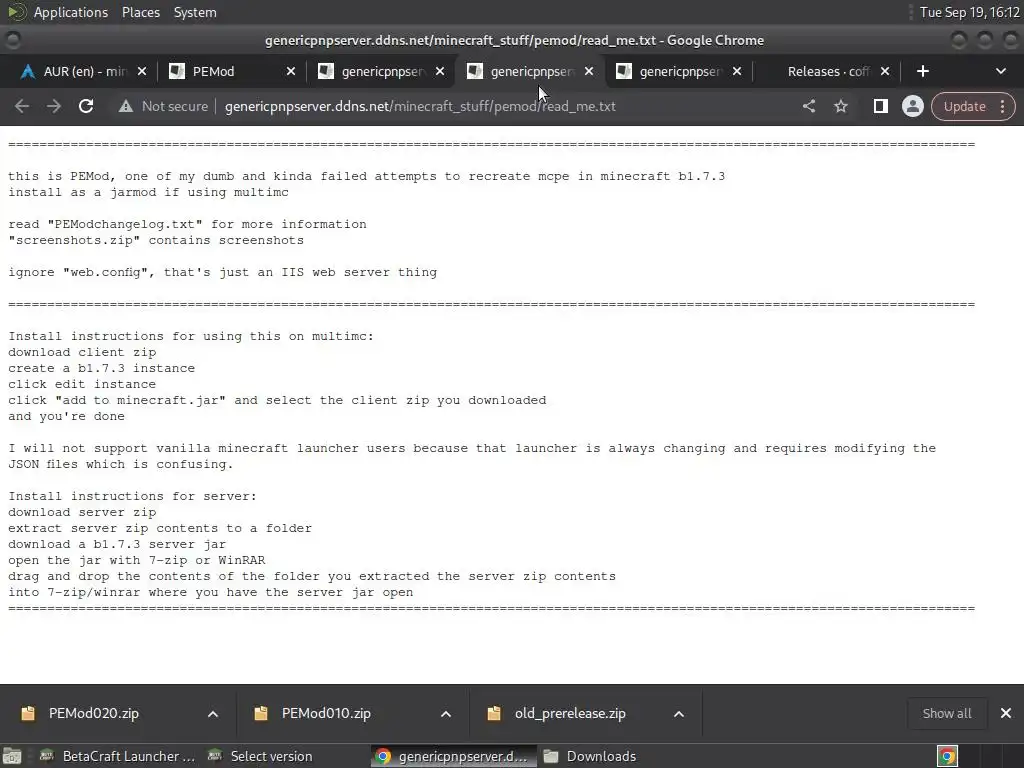Screen dimensions: 1024x768
Task: Click the clock Tue Sep 19, 16:12
Action: coord(969,12)
